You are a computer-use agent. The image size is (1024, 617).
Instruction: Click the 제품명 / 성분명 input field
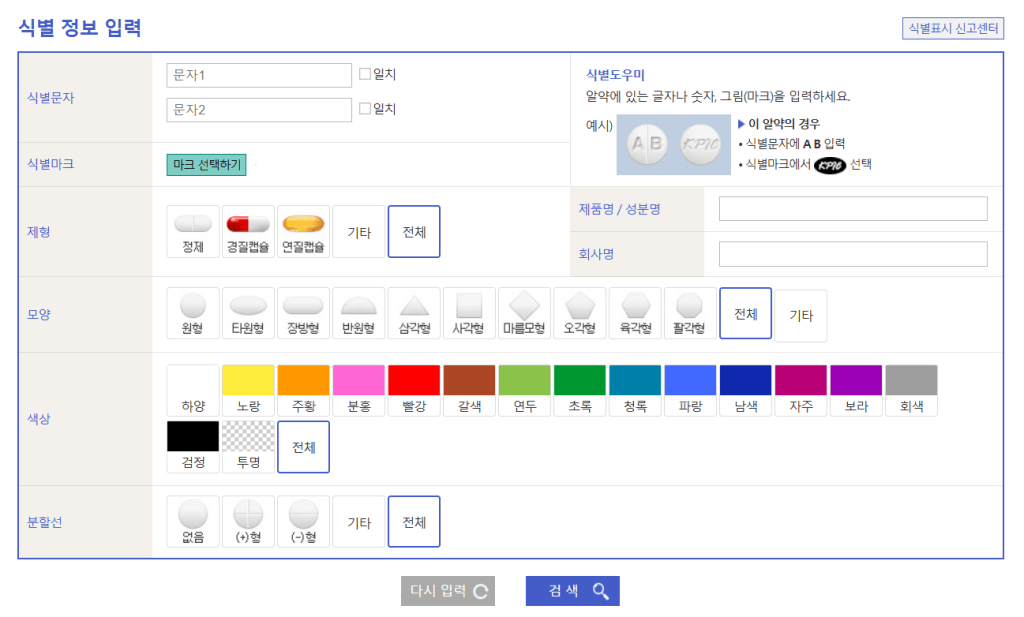click(x=853, y=209)
